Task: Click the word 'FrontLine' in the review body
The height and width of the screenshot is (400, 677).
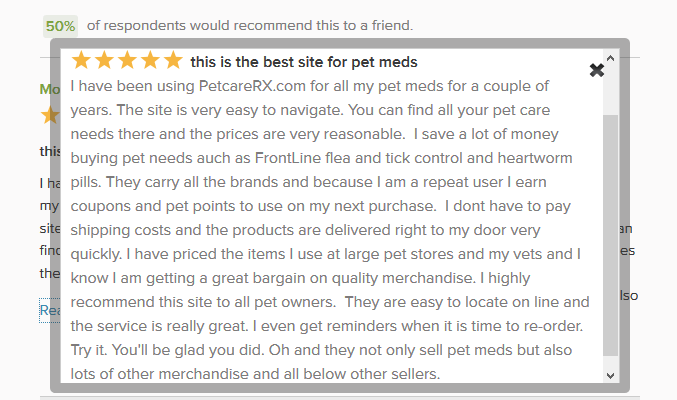Action: [287, 158]
